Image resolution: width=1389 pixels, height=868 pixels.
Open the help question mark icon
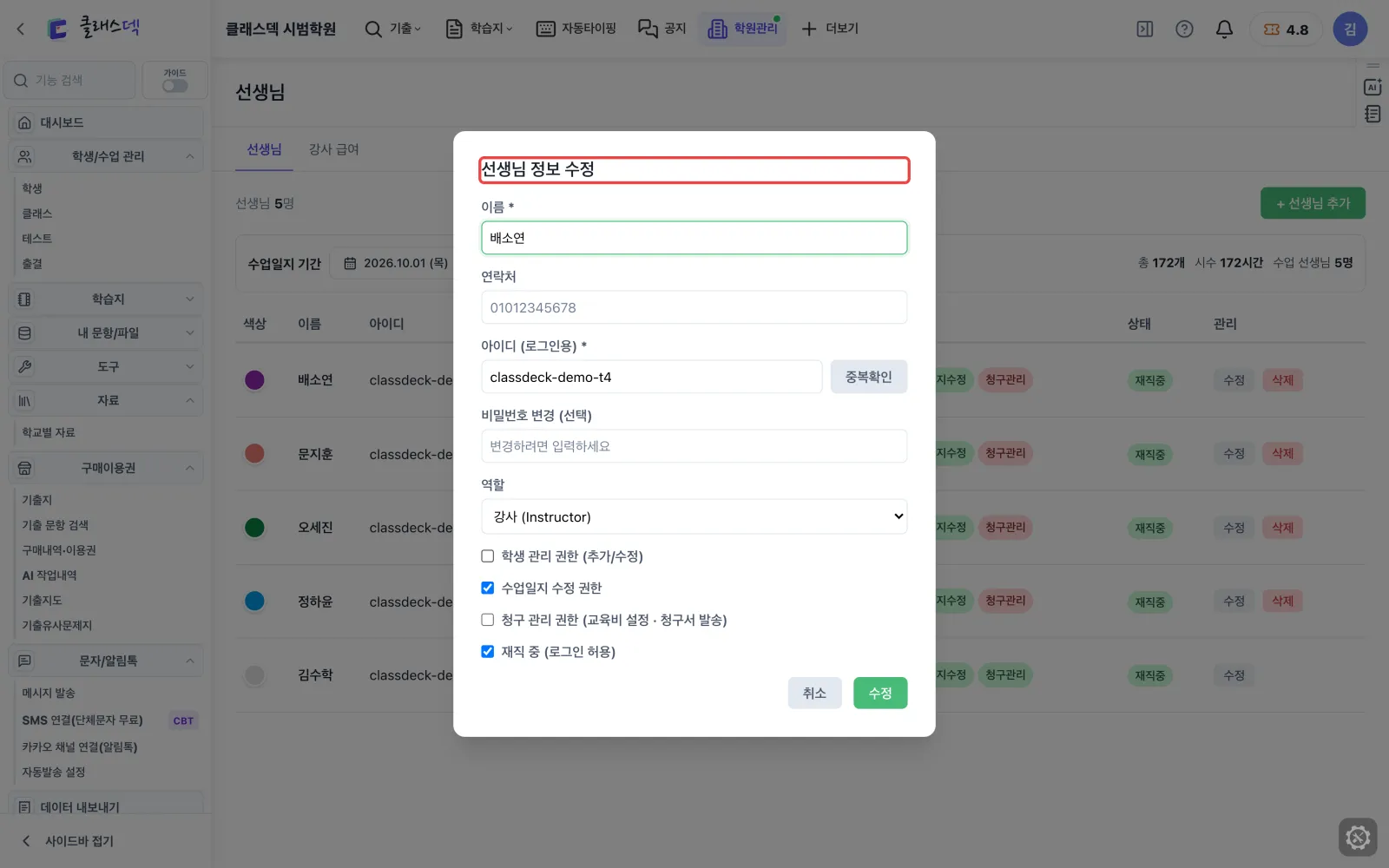click(x=1184, y=29)
